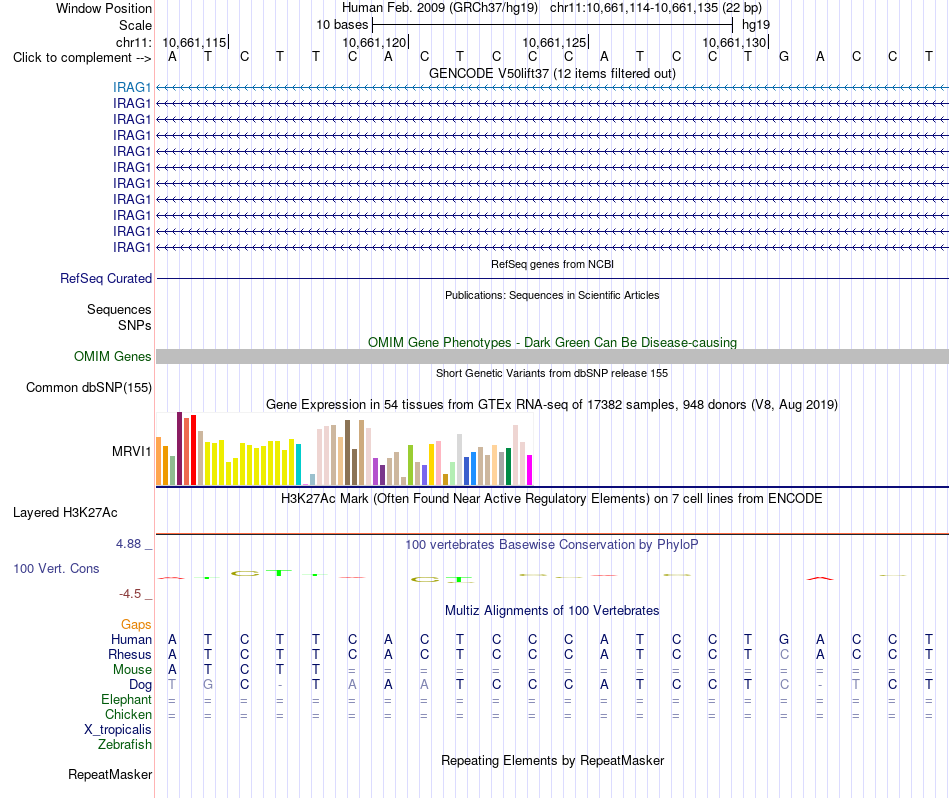Screen dimensions: 950x798
Task: Click the 10,661,120 position marker
Action: (374, 42)
